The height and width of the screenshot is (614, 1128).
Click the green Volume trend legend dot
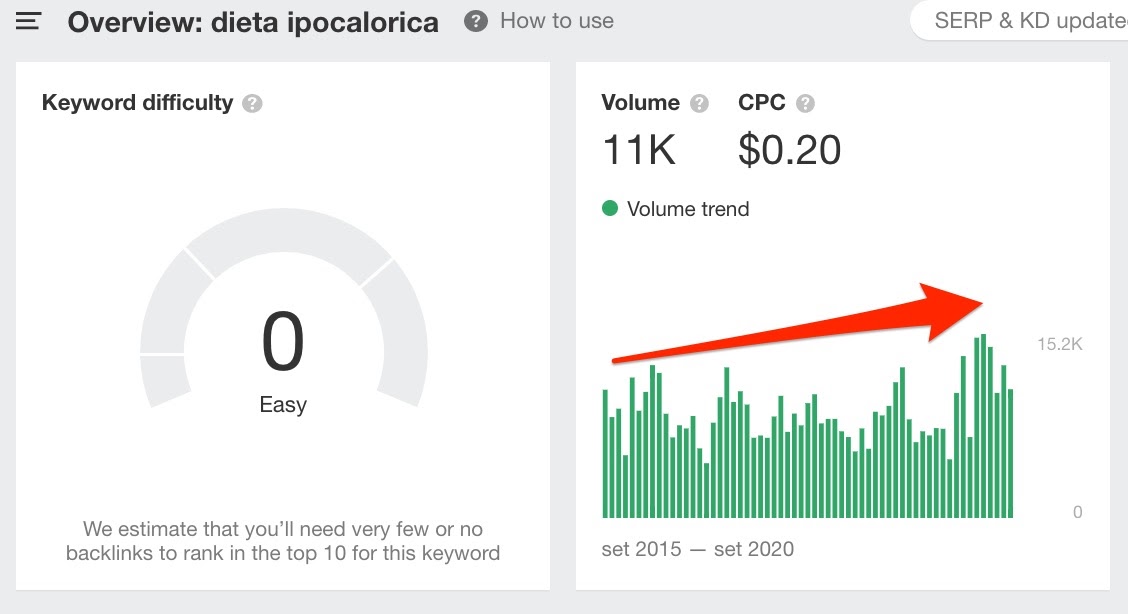(610, 209)
